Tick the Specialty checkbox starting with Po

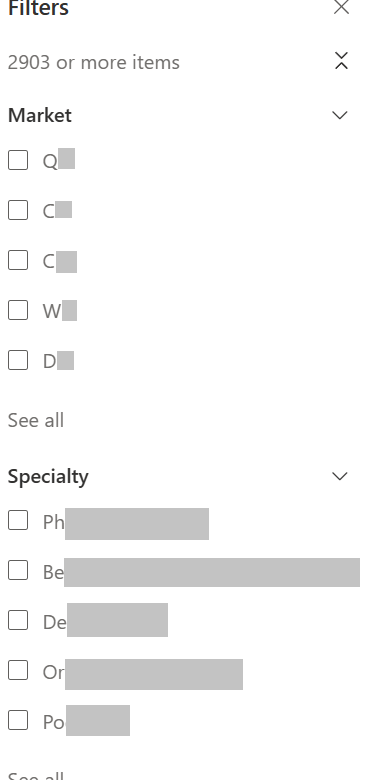pyautogui.click(x=18, y=720)
